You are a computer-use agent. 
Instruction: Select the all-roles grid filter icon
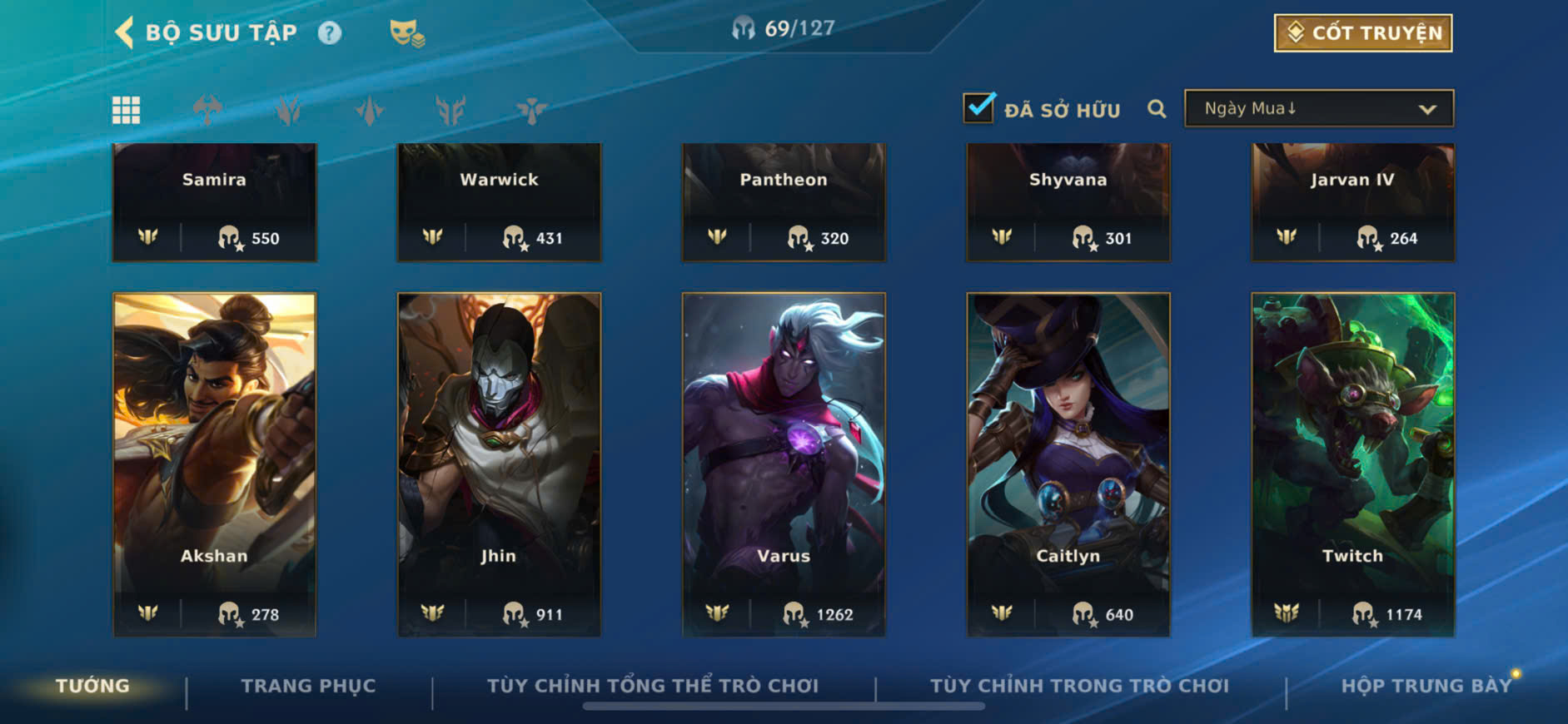click(127, 110)
